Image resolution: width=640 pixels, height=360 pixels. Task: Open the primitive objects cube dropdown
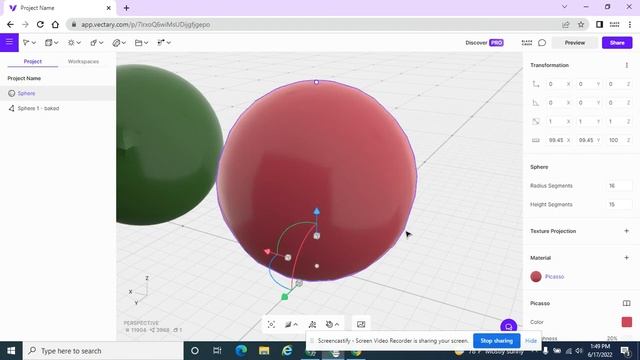point(51,42)
